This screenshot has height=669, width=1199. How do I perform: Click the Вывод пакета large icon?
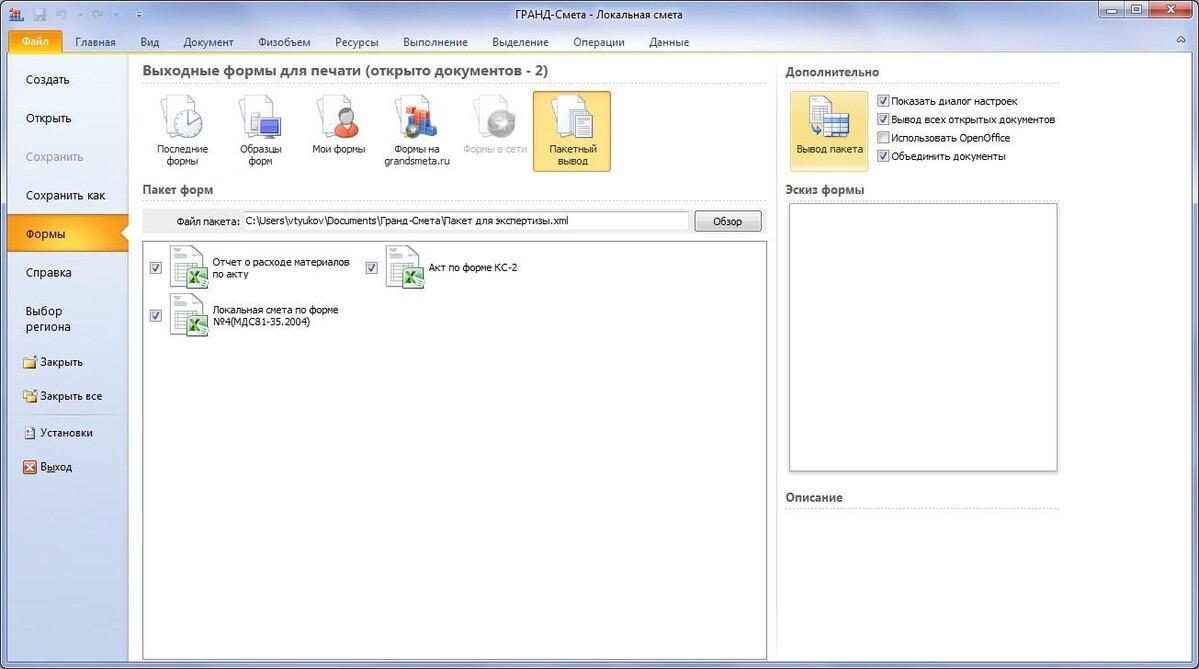829,131
